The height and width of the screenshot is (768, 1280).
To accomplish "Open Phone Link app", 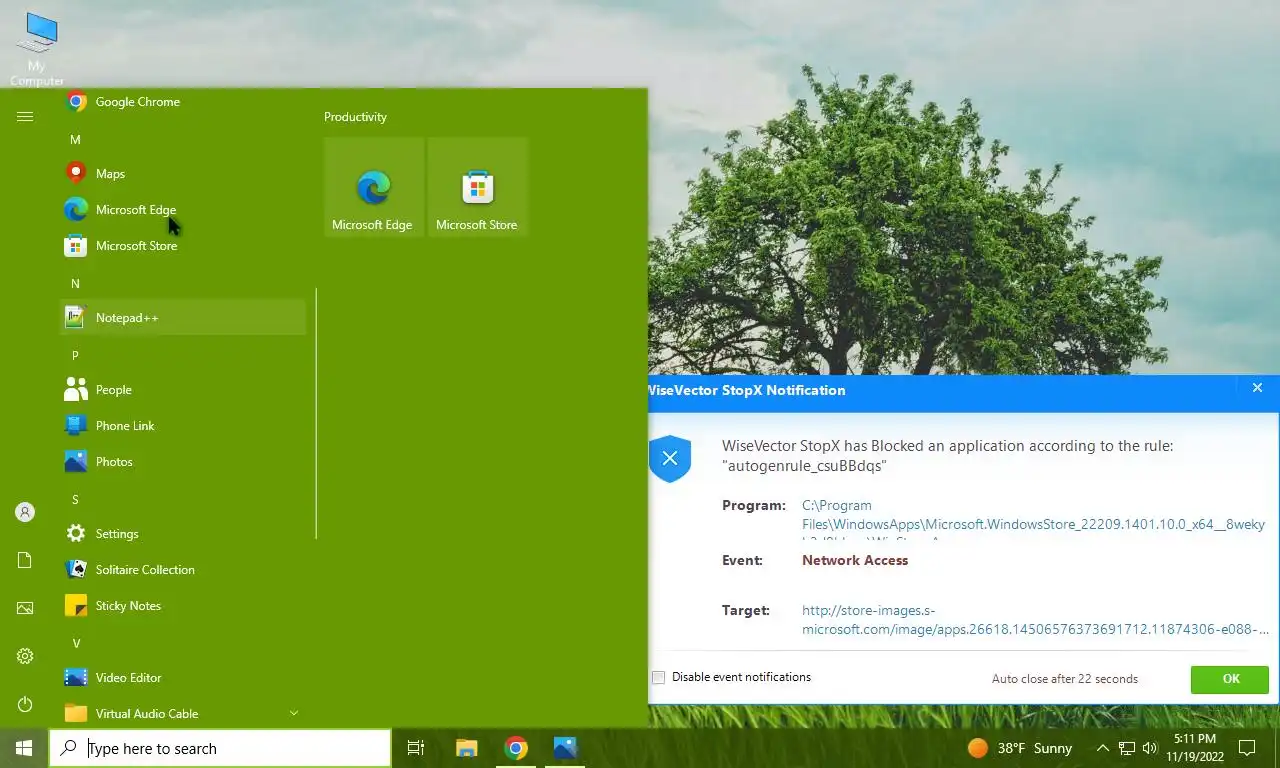I will click(x=183, y=426).
